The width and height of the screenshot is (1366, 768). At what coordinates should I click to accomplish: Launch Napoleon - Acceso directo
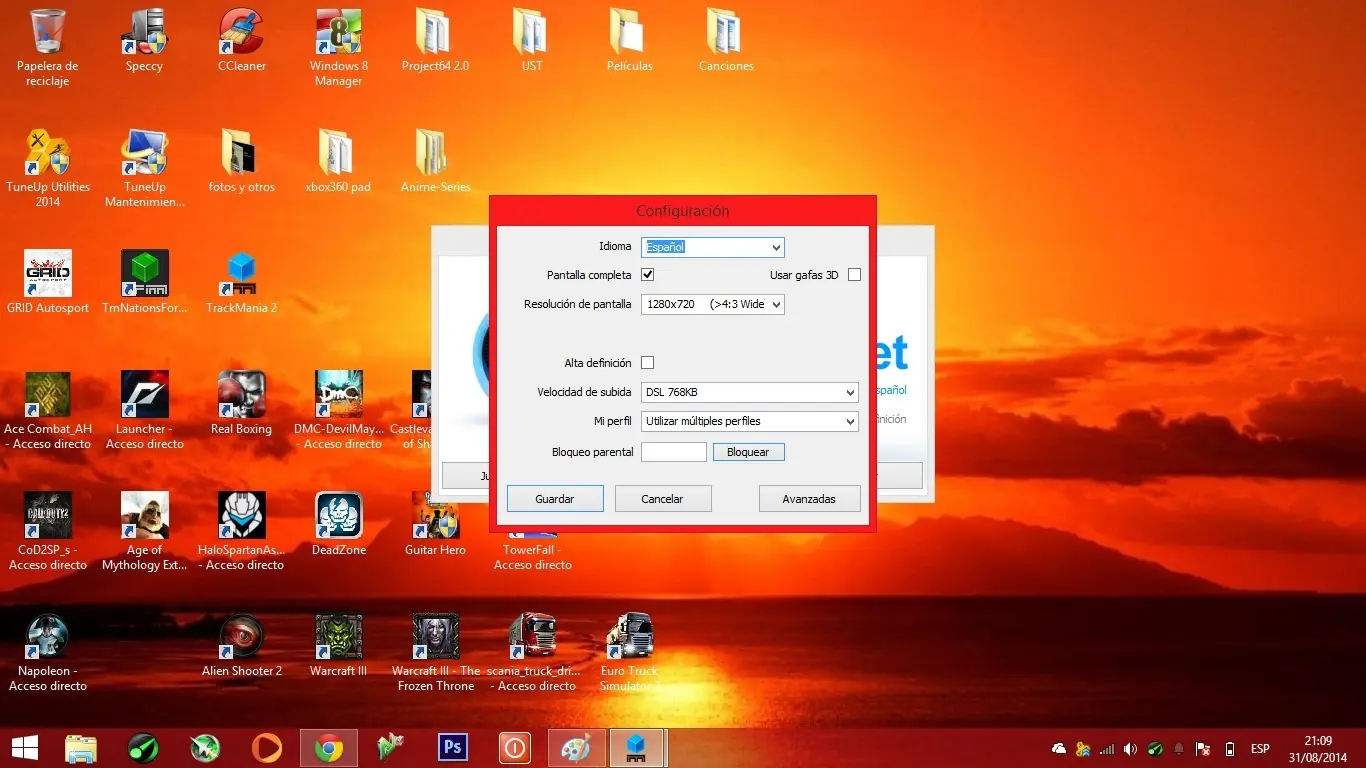[x=48, y=652]
